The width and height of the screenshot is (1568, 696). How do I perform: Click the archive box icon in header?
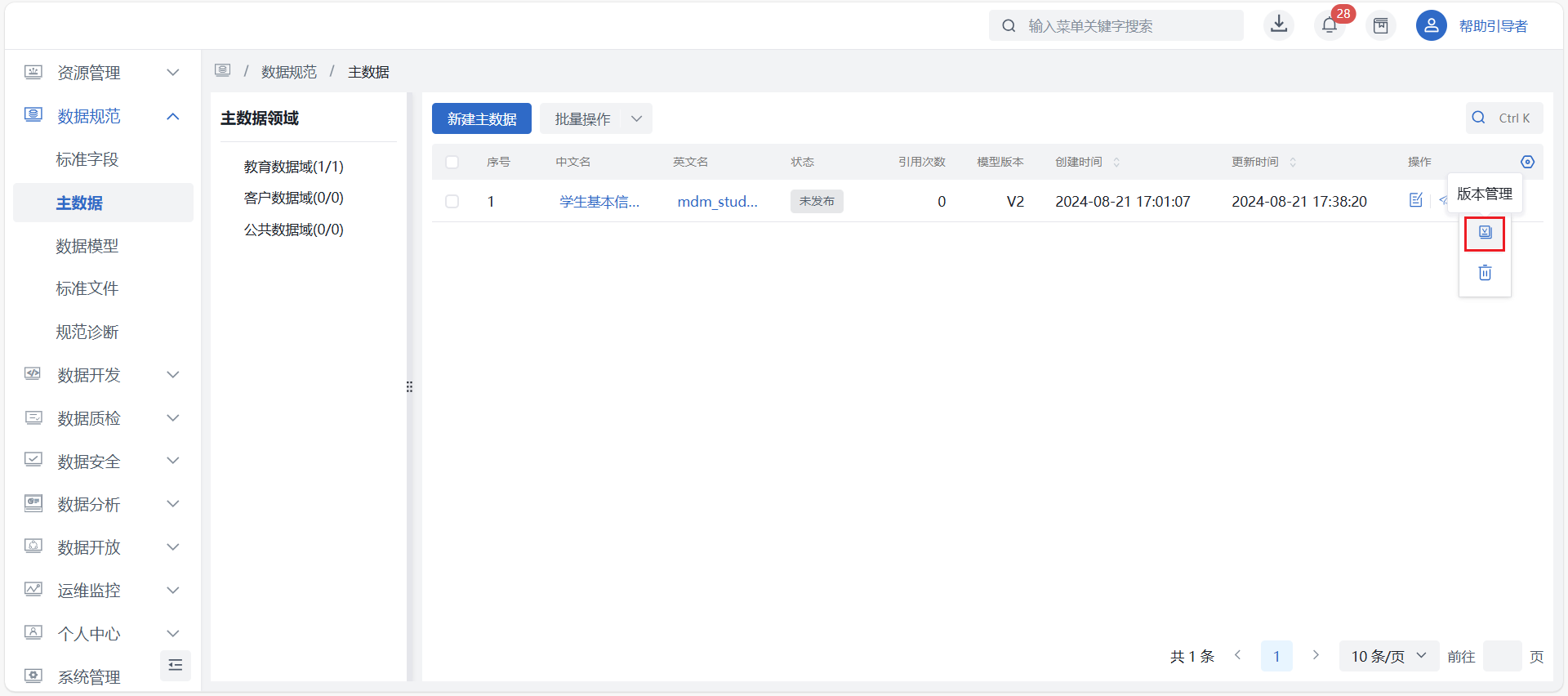pyautogui.click(x=1380, y=26)
